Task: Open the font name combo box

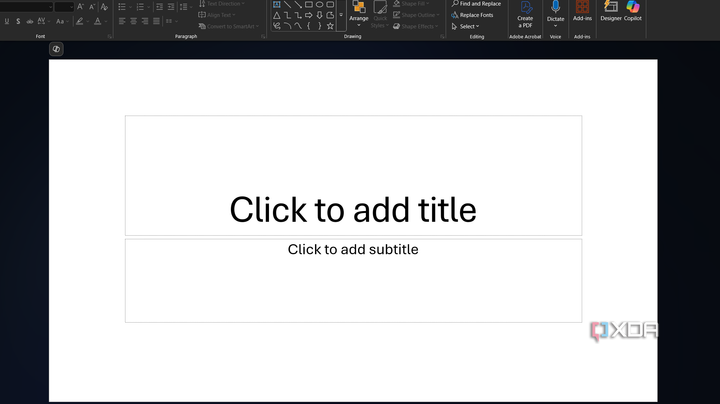Action: [x=27, y=6]
